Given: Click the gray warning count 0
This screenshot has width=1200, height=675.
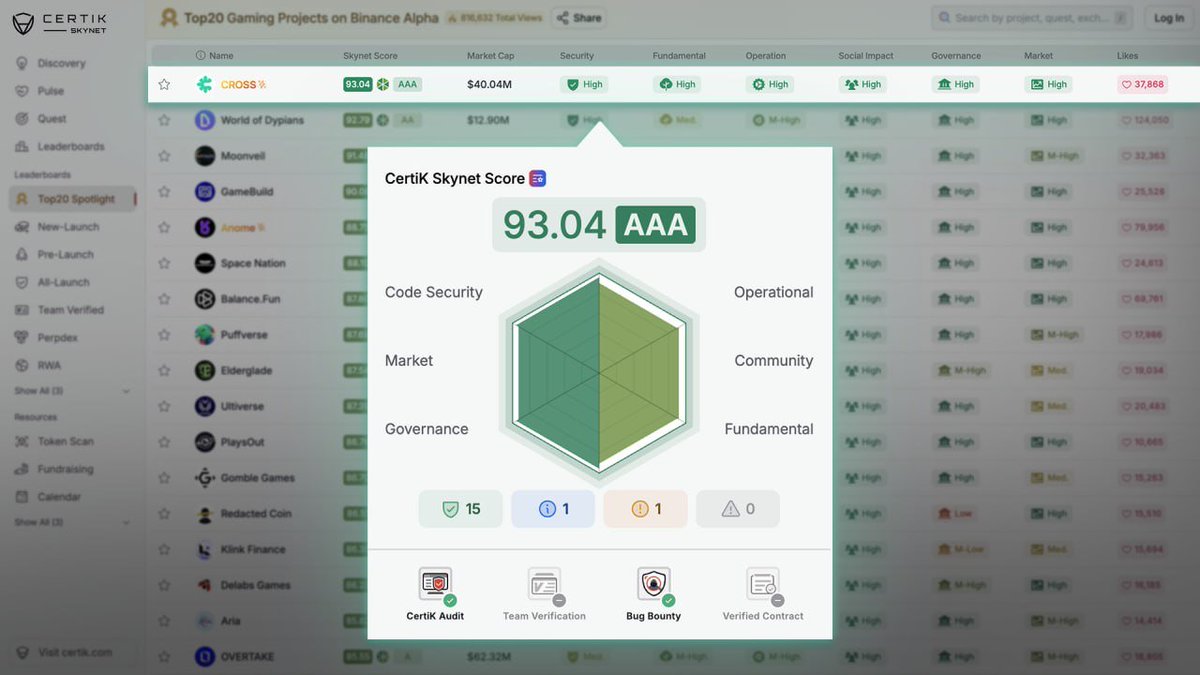Looking at the screenshot, I should click(x=738, y=509).
